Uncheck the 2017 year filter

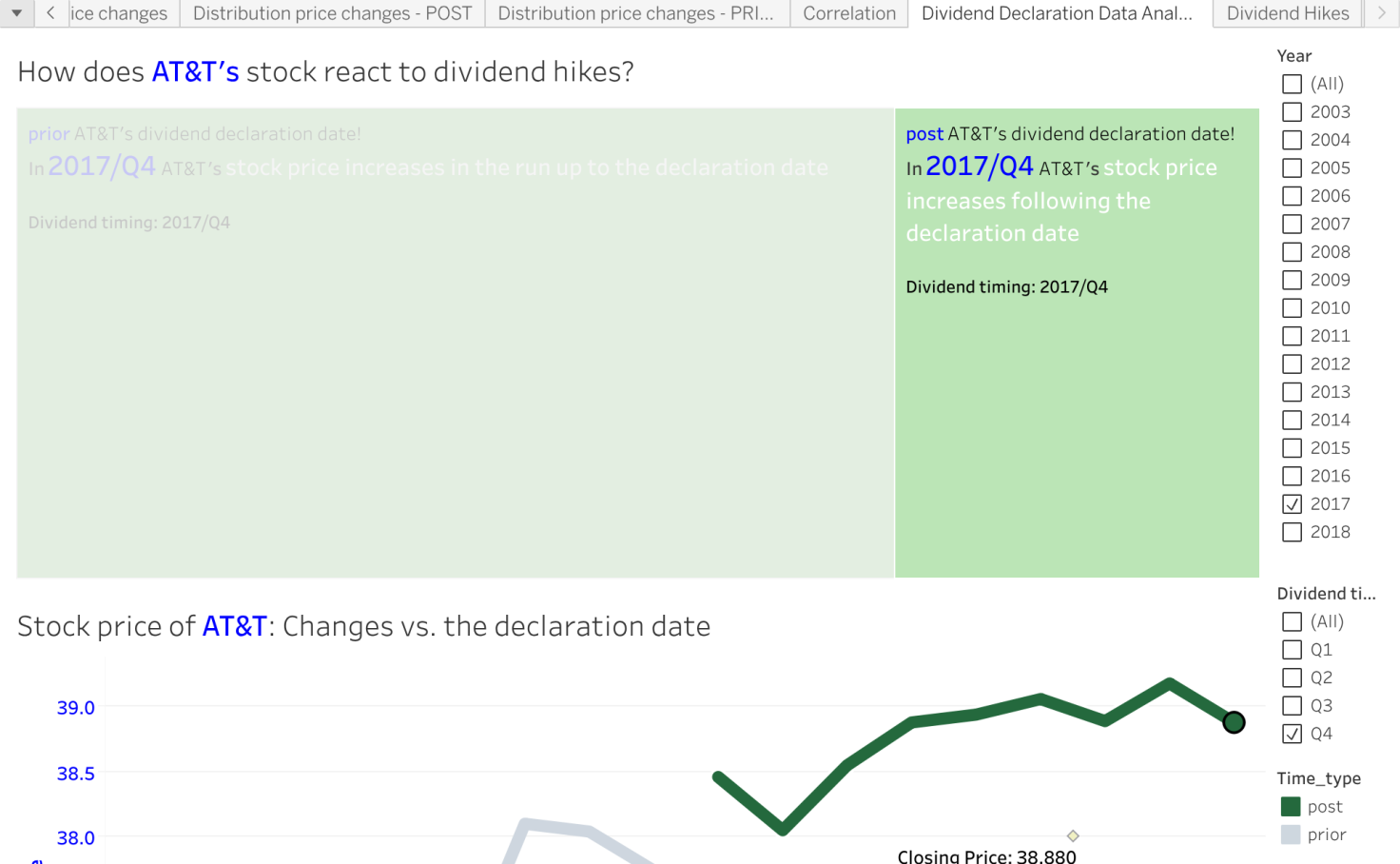pyautogui.click(x=1292, y=504)
